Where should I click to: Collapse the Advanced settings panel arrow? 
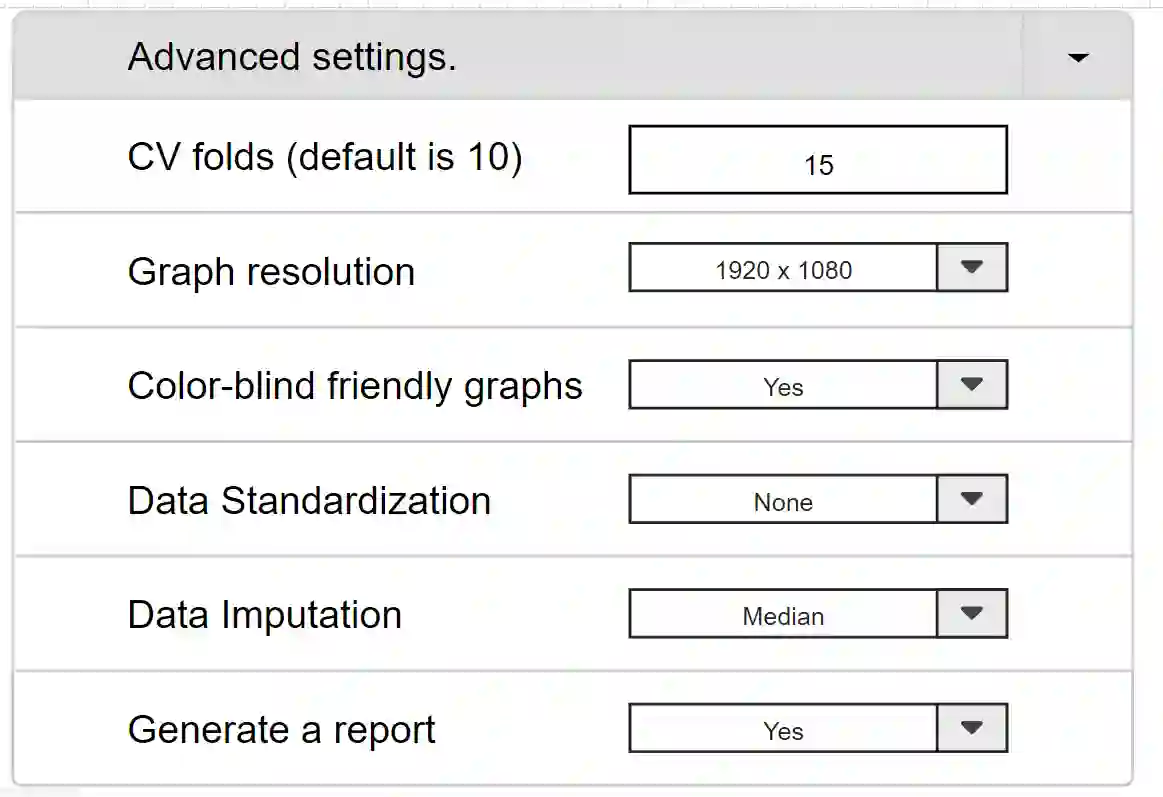tap(1077, 58)
